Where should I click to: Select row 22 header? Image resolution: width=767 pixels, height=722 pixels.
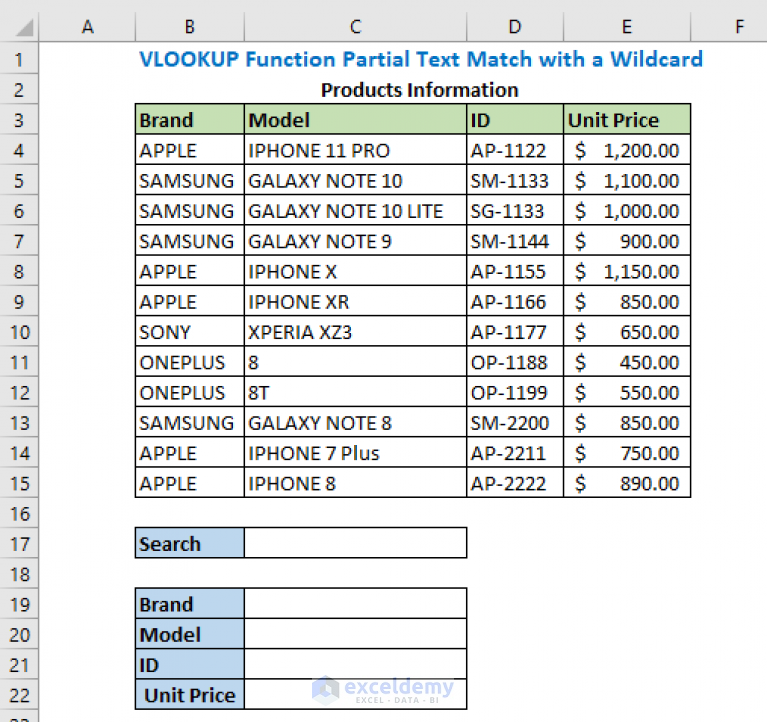pos(19,695)
